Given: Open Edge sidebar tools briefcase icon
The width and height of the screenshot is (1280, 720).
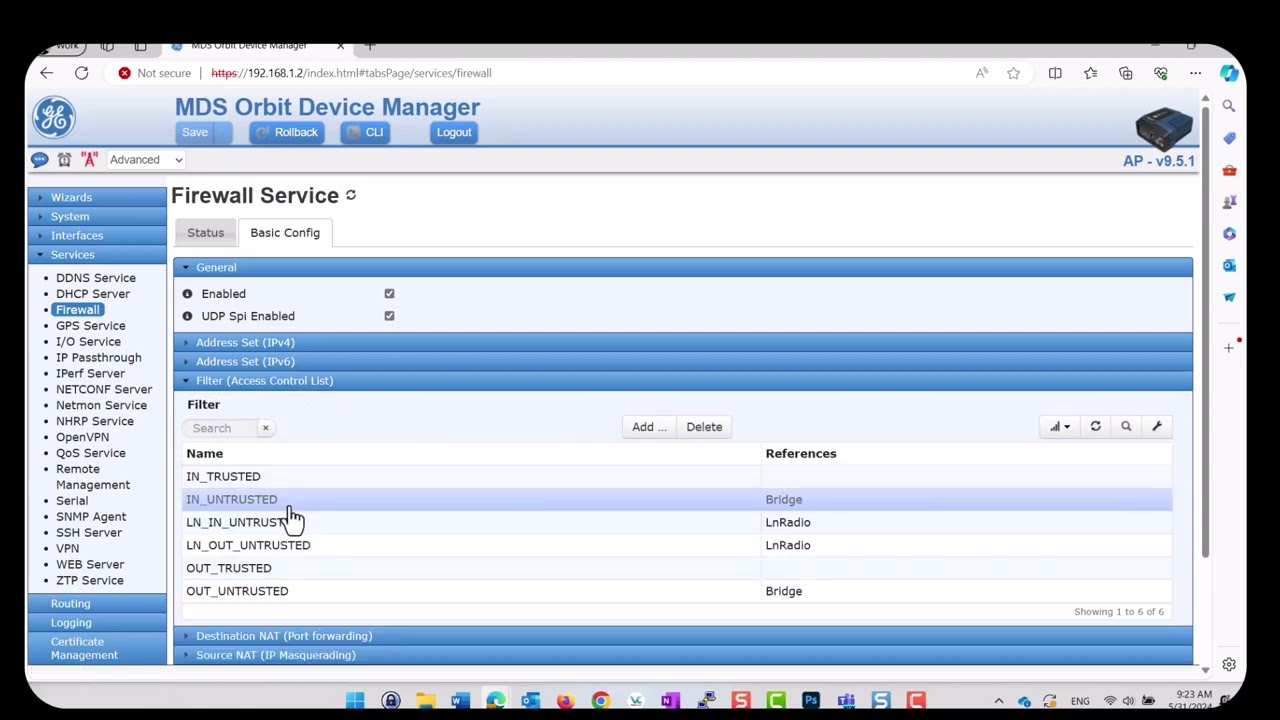Looking at the screenshot, I should click(1229, 170).
